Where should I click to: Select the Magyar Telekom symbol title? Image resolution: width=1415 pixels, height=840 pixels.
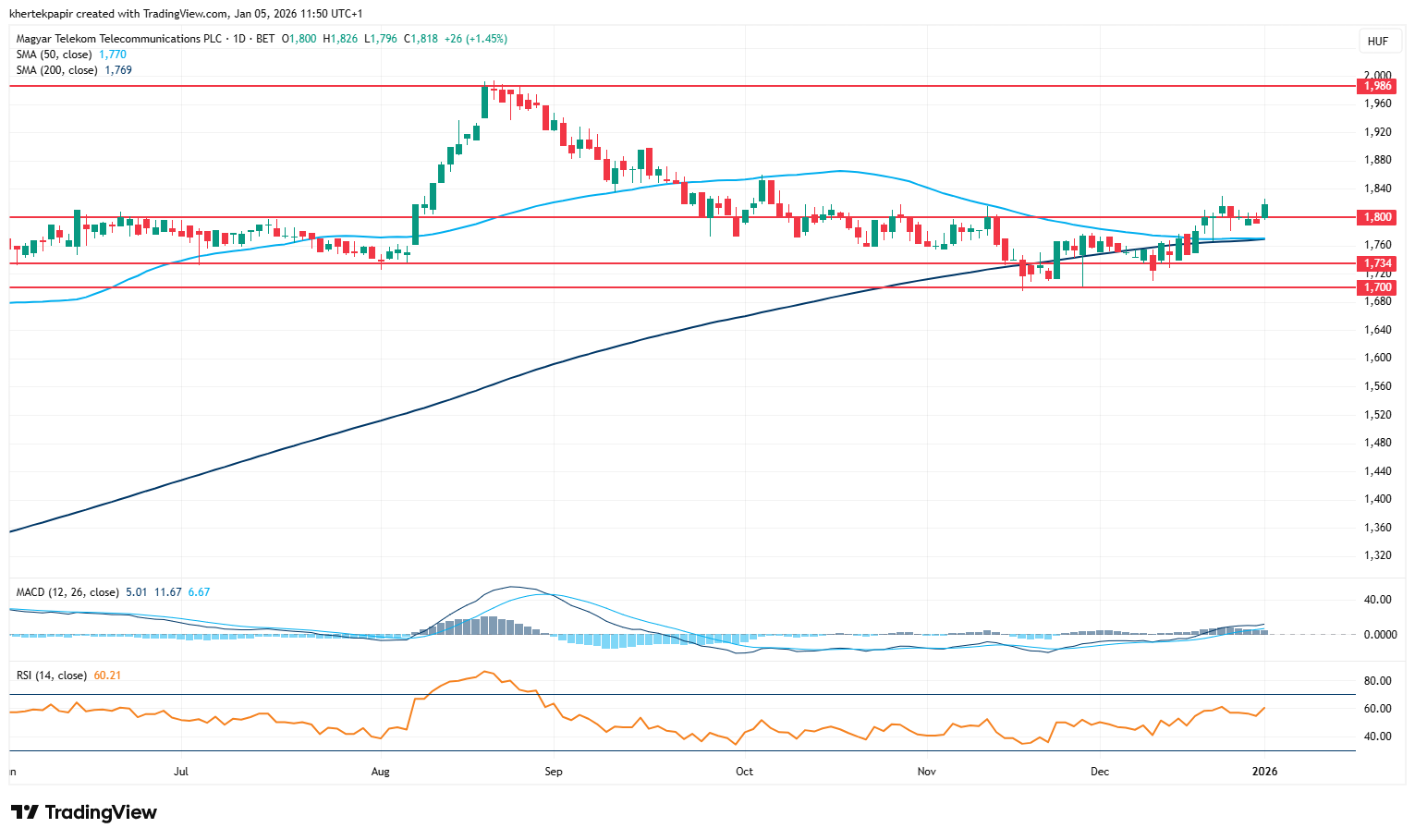(119, 39)
